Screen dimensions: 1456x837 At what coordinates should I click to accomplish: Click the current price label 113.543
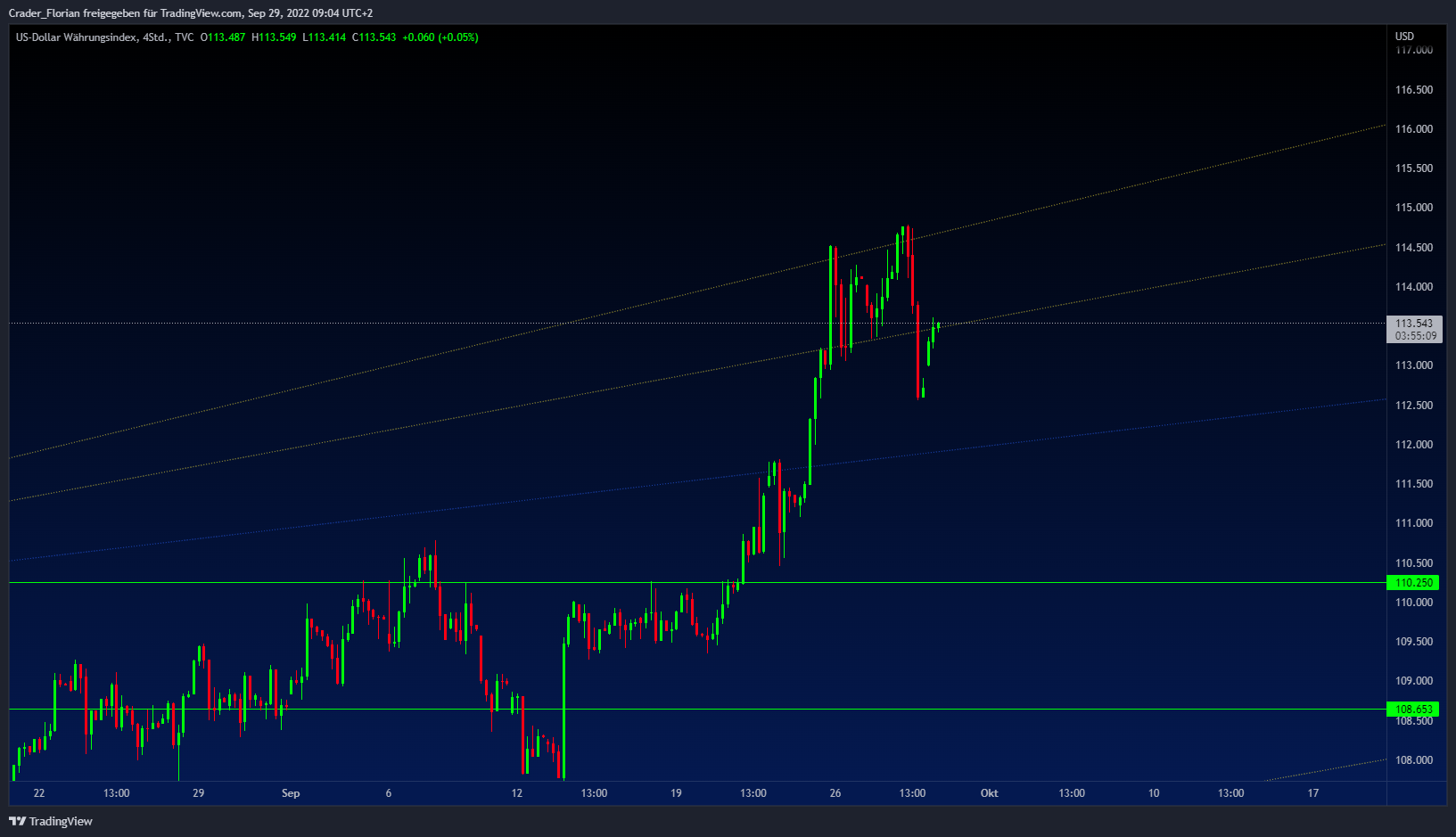[x=1414, y=324]
